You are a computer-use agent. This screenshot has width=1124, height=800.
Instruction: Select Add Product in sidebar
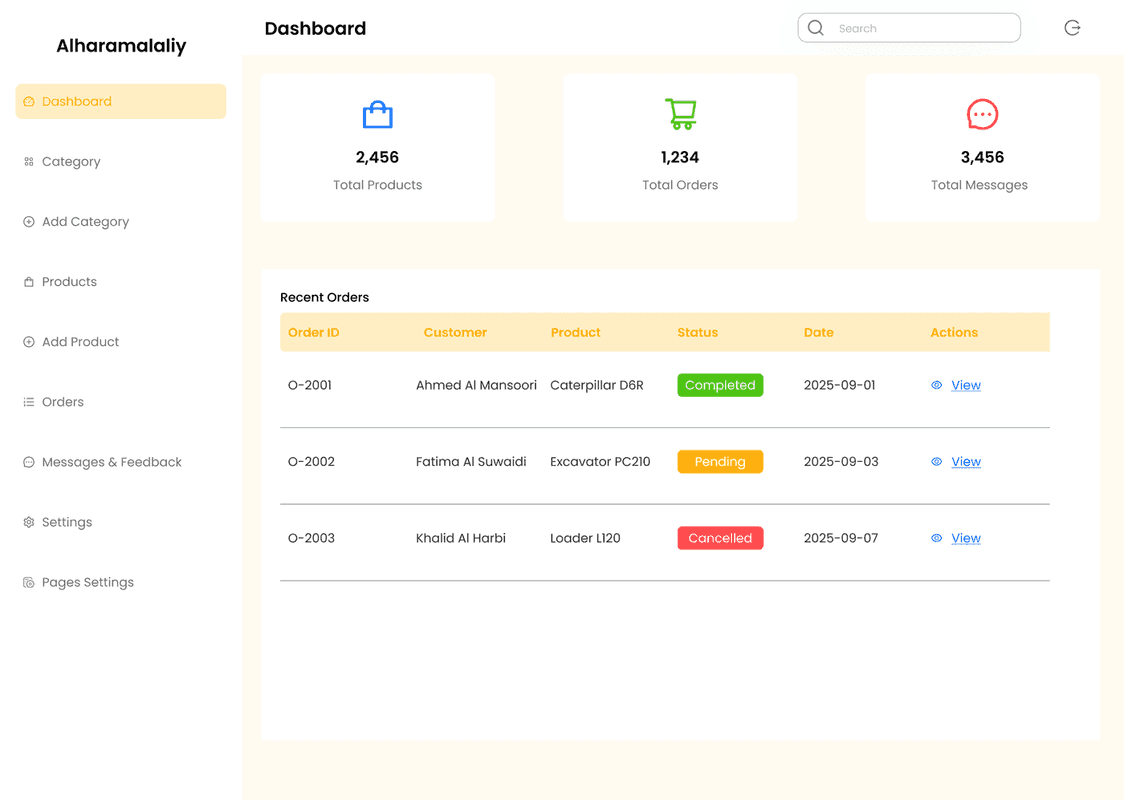tap(80, 342)
